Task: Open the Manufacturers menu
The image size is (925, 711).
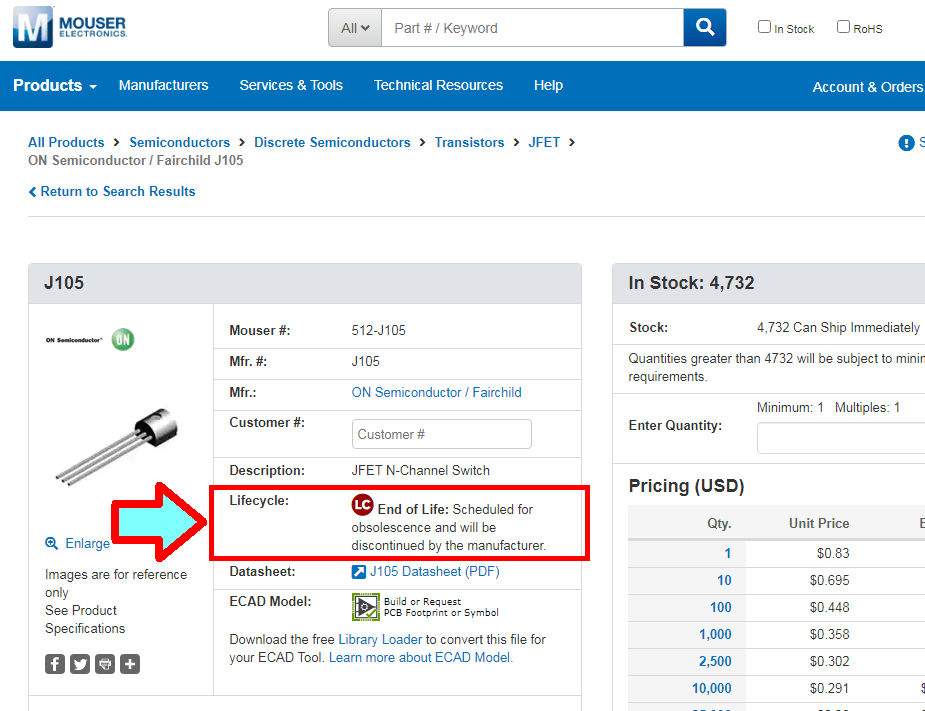Action: coord(163,86)
